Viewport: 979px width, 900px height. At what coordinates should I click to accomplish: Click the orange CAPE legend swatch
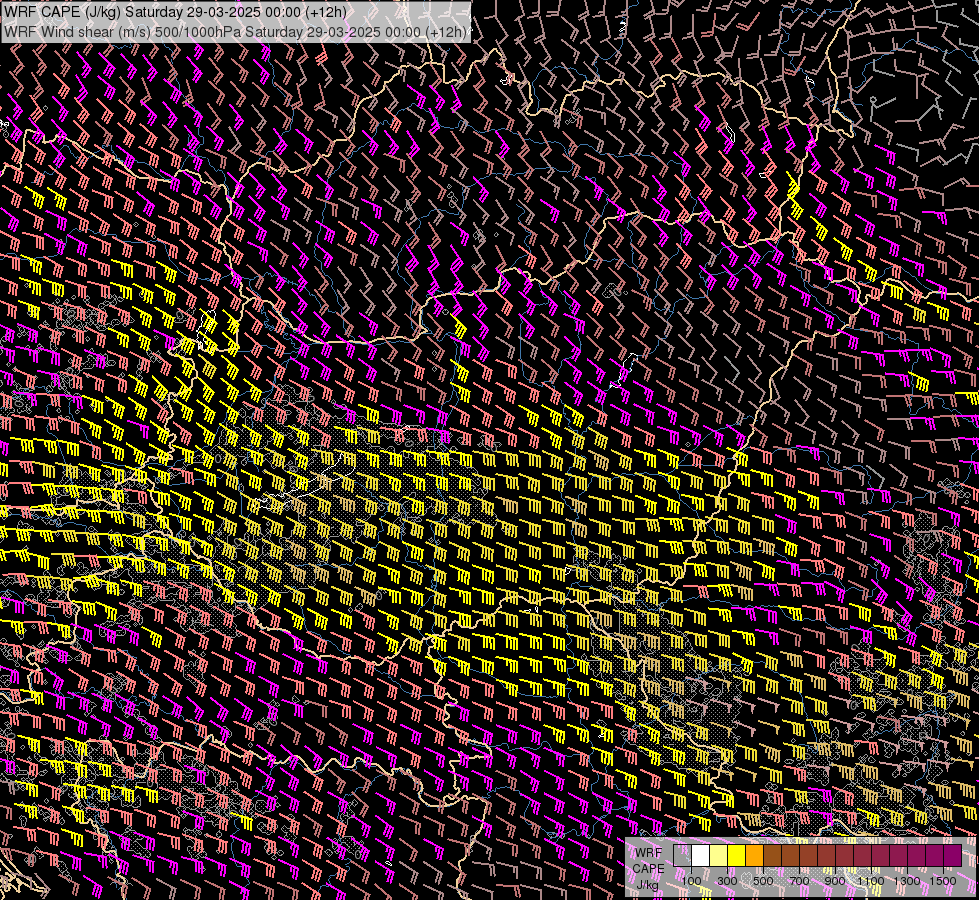[754, 855]
